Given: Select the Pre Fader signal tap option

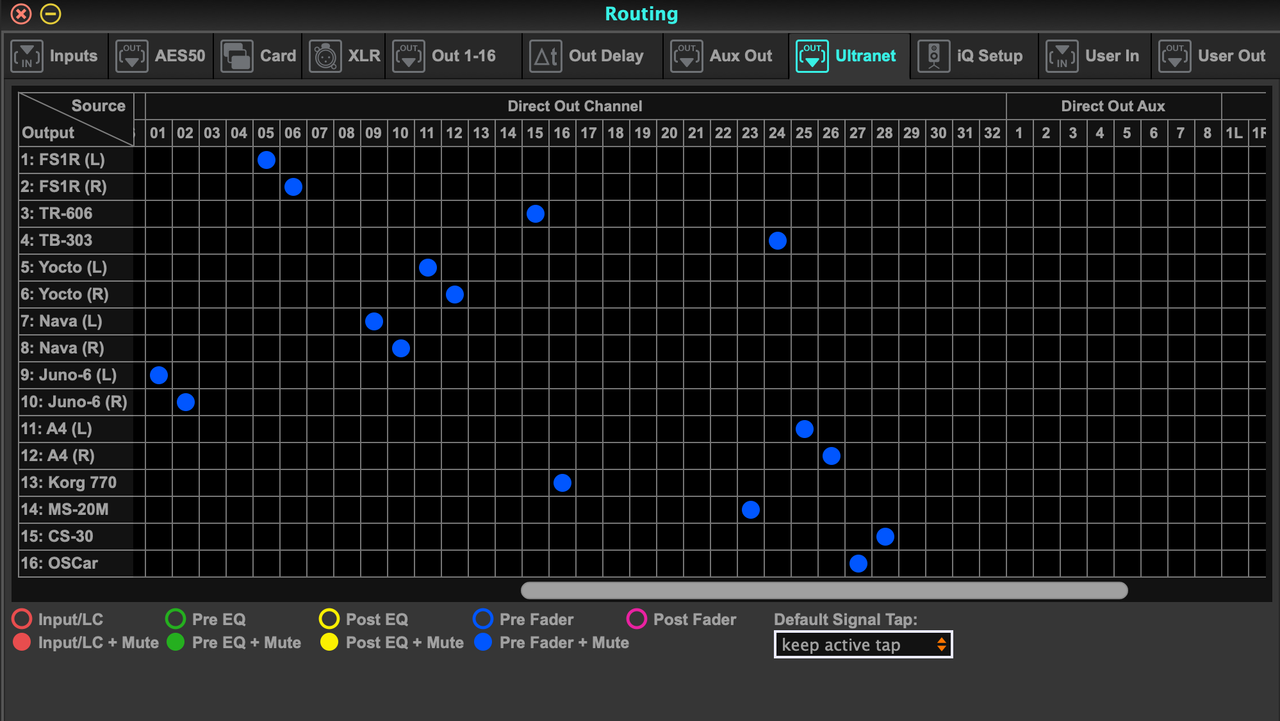Looking at the screenshot, I should pyautogui.click(x=483, y=619).
